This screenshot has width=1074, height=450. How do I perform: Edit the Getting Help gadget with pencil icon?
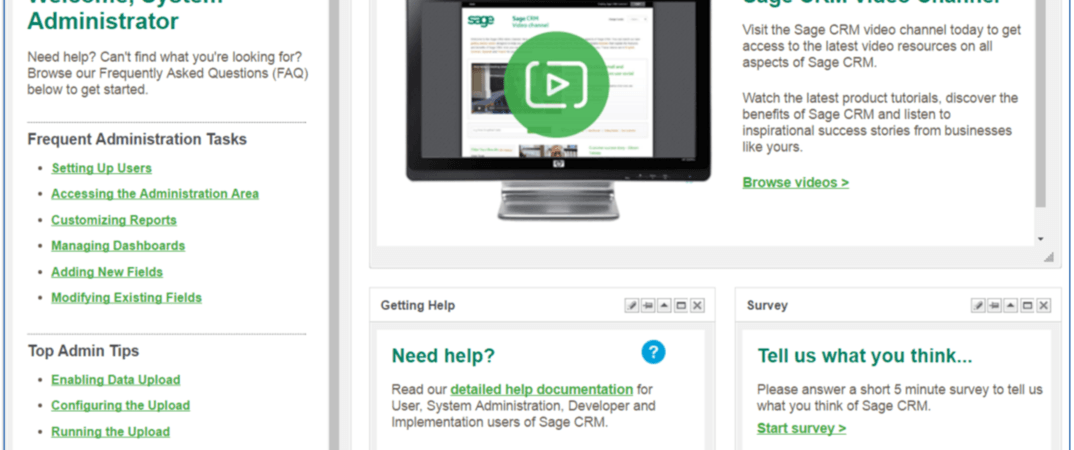coord(632,305)
